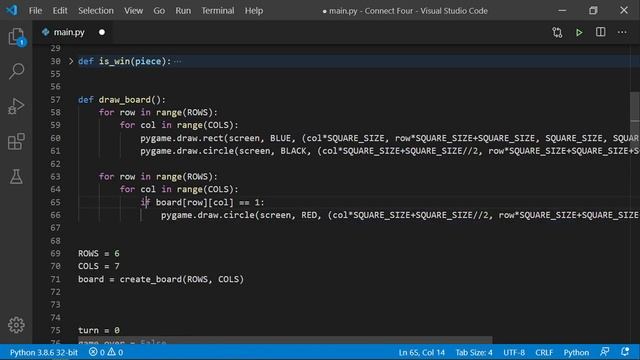Split the editor to the right
Screen dimensions: 640x360
pyautogui.click(x=600, y=32)
